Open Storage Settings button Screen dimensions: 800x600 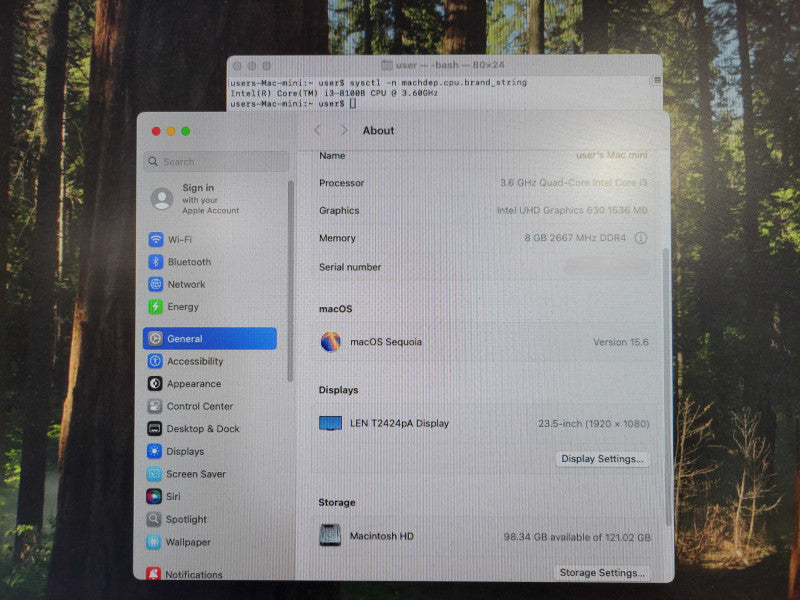coord(602,572)
